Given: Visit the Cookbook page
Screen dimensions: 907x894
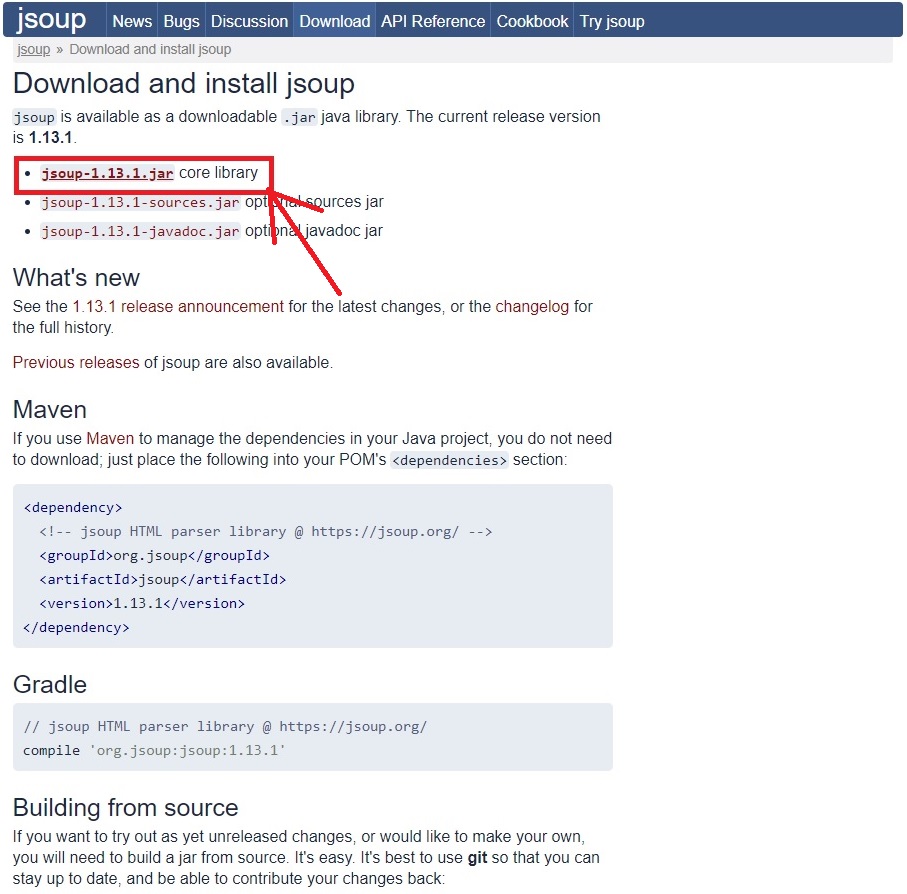Looking at the screenshot, I should pos(532,21).
